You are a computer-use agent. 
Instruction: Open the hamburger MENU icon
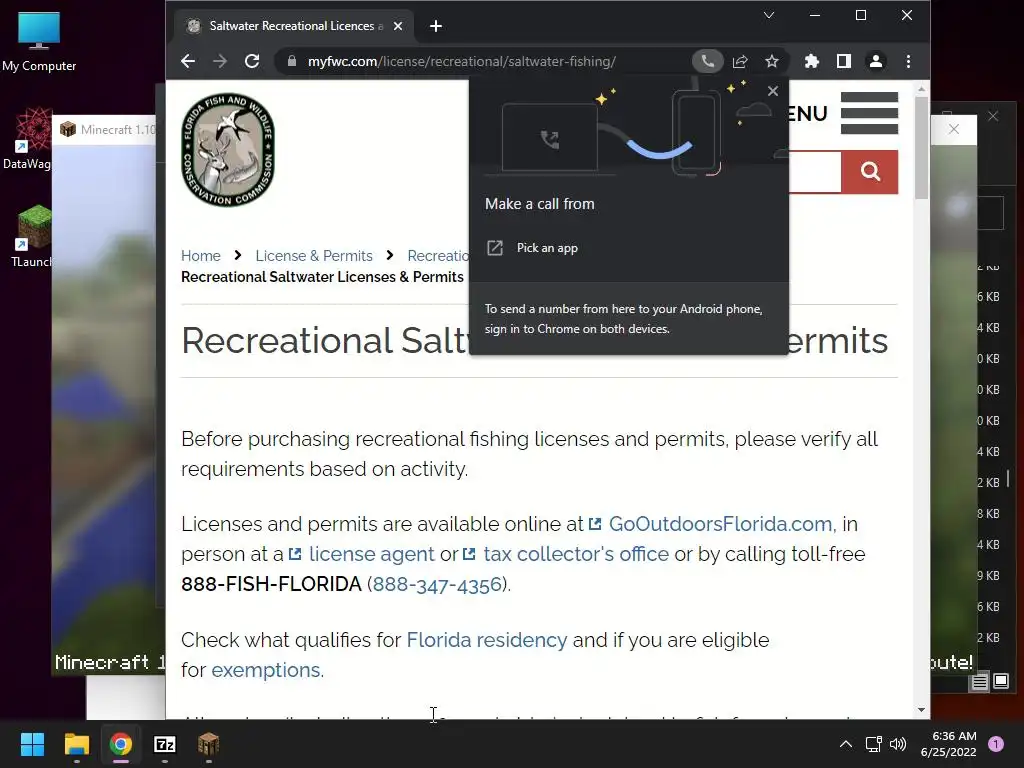[x=869, y=113]
